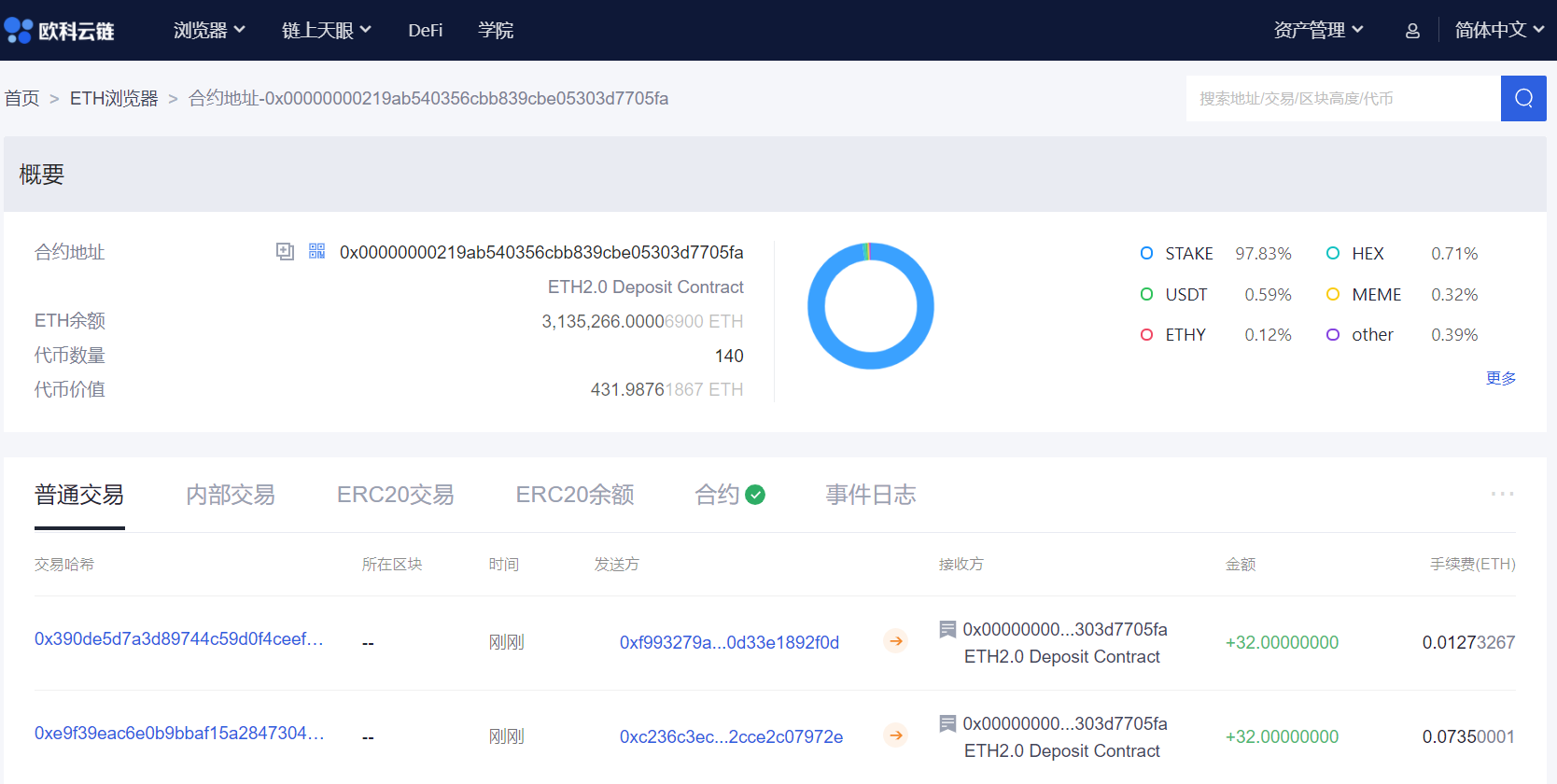Open transaction hash 0x390de5d7a3d89744c59d0f4ceef…
1557x784 pixels.
179,639
